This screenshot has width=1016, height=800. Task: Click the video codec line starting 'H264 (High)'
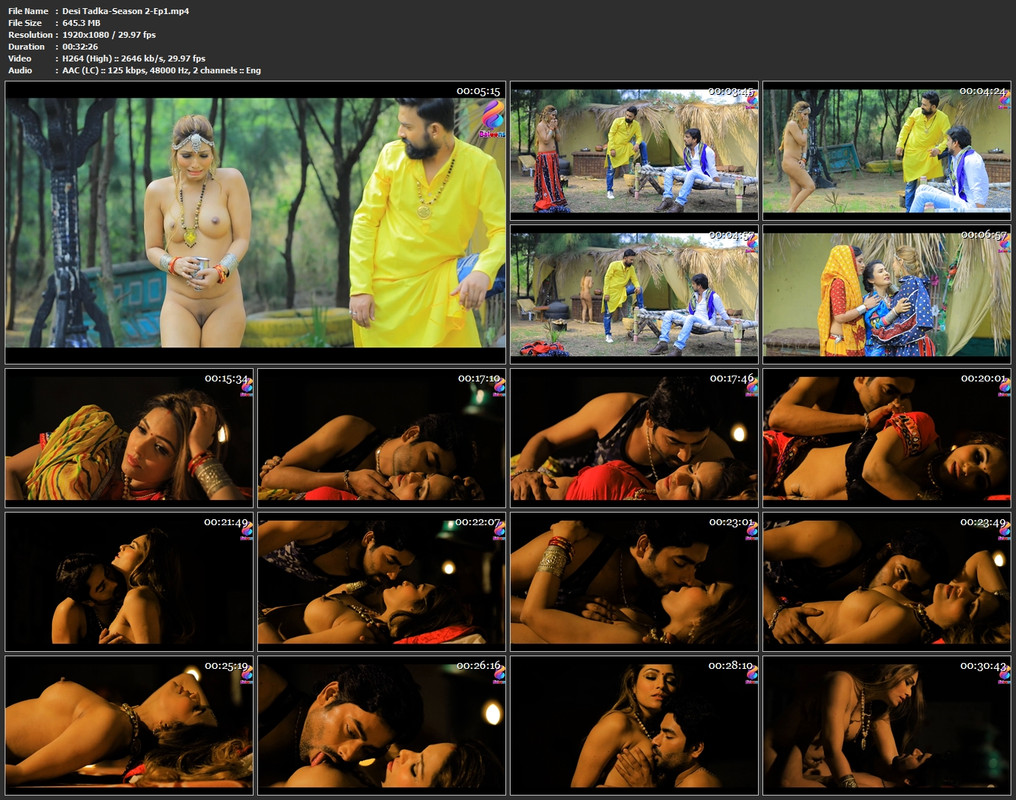pos(133,58)
